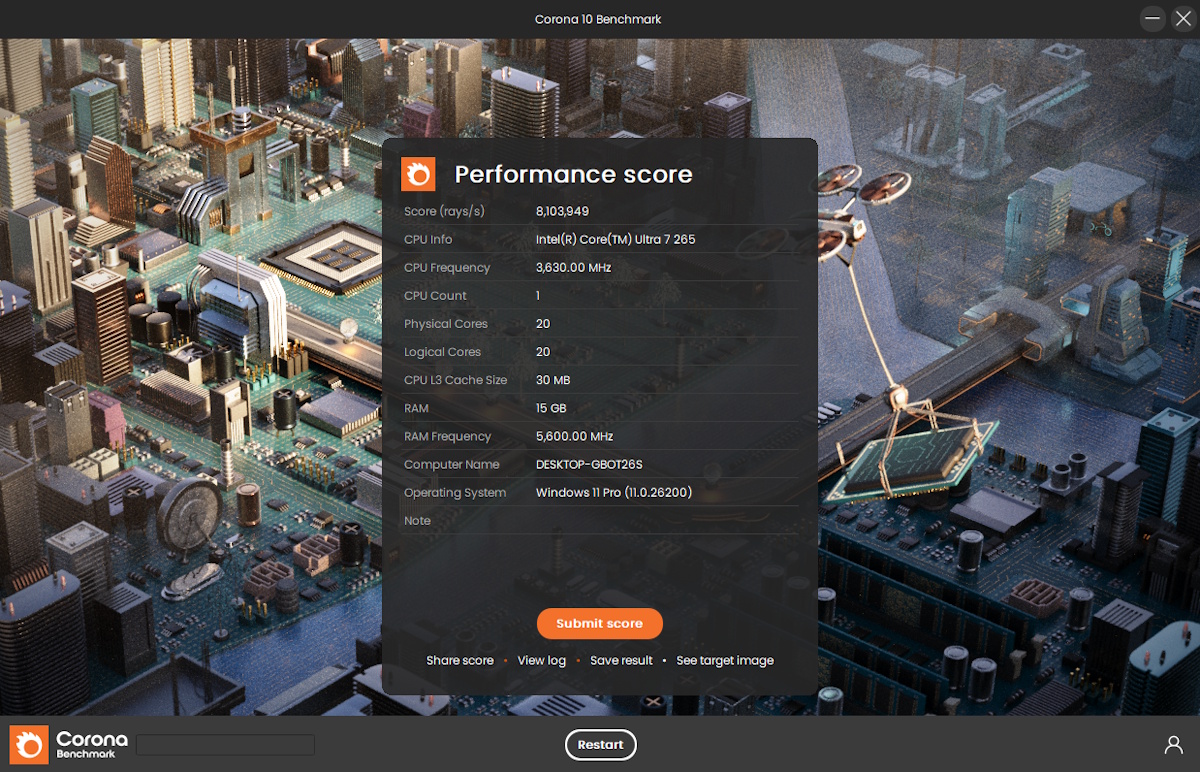Submit the benchmark score
1200x772 pixels.
pyautogui.click(x=599, y=623)
